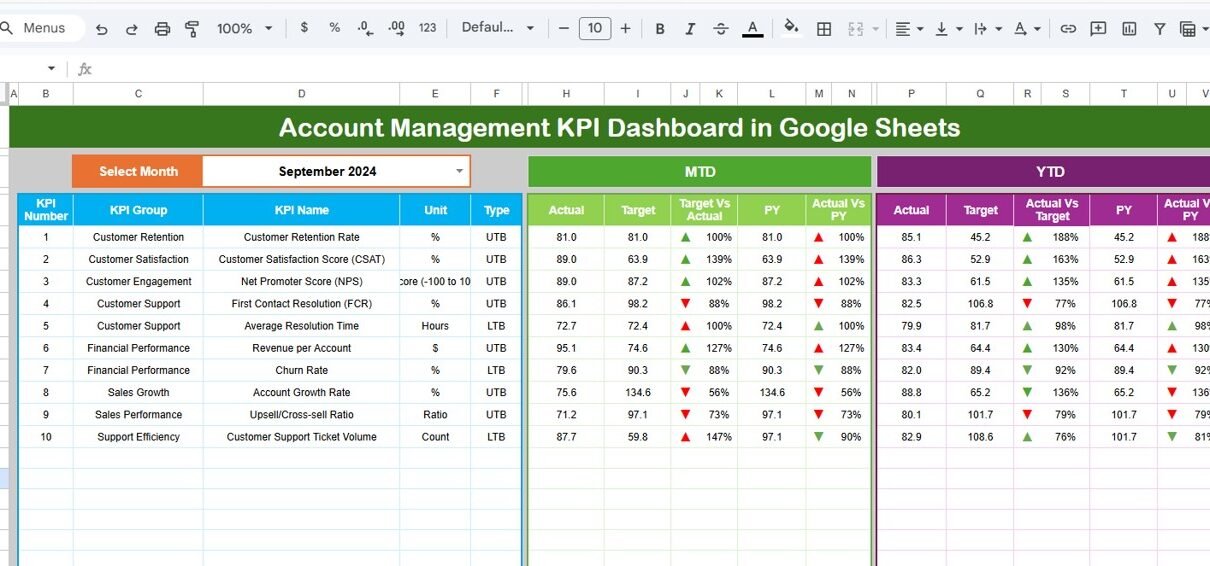
Task: Click the font size input field
Action: [594, 28]
